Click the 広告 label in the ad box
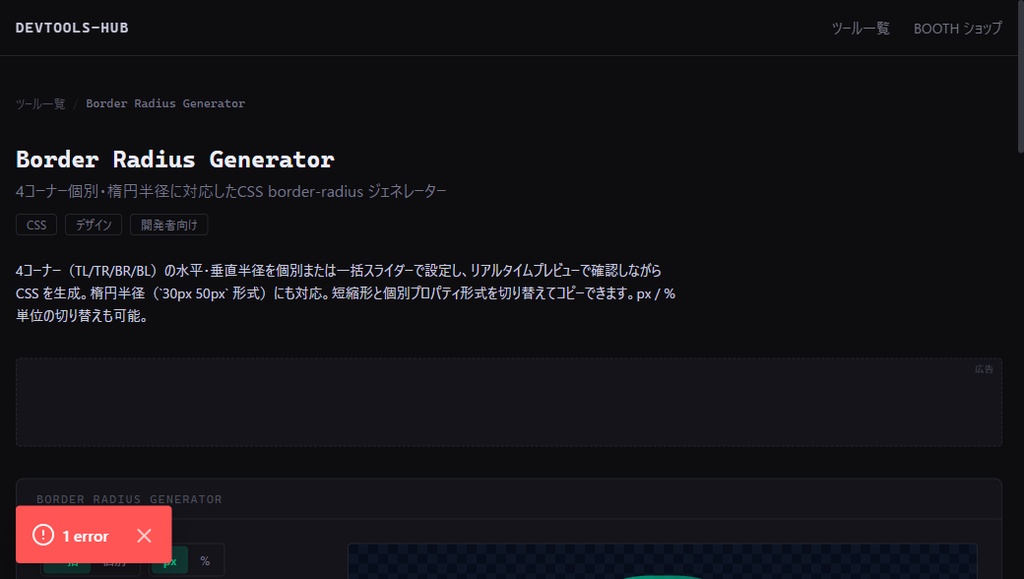The height and width of the screenshot is (579, 1024). pyautogui.click(x=984, y=369)
